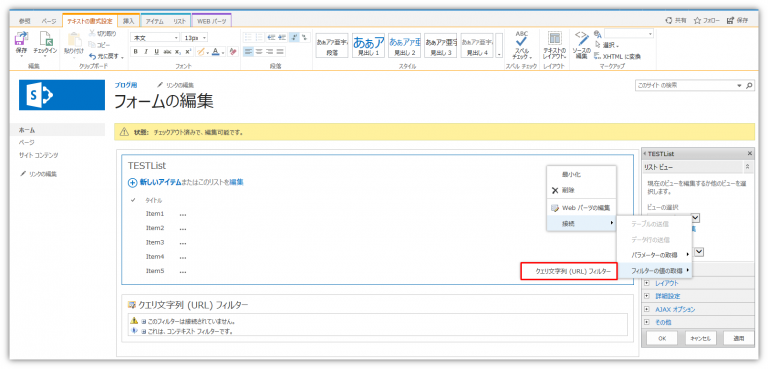Viewport: 768px width, 369px height.
Task: Switch to the Item (アイテム) tab
Action: pyautogui.click(x=154, y=21)
